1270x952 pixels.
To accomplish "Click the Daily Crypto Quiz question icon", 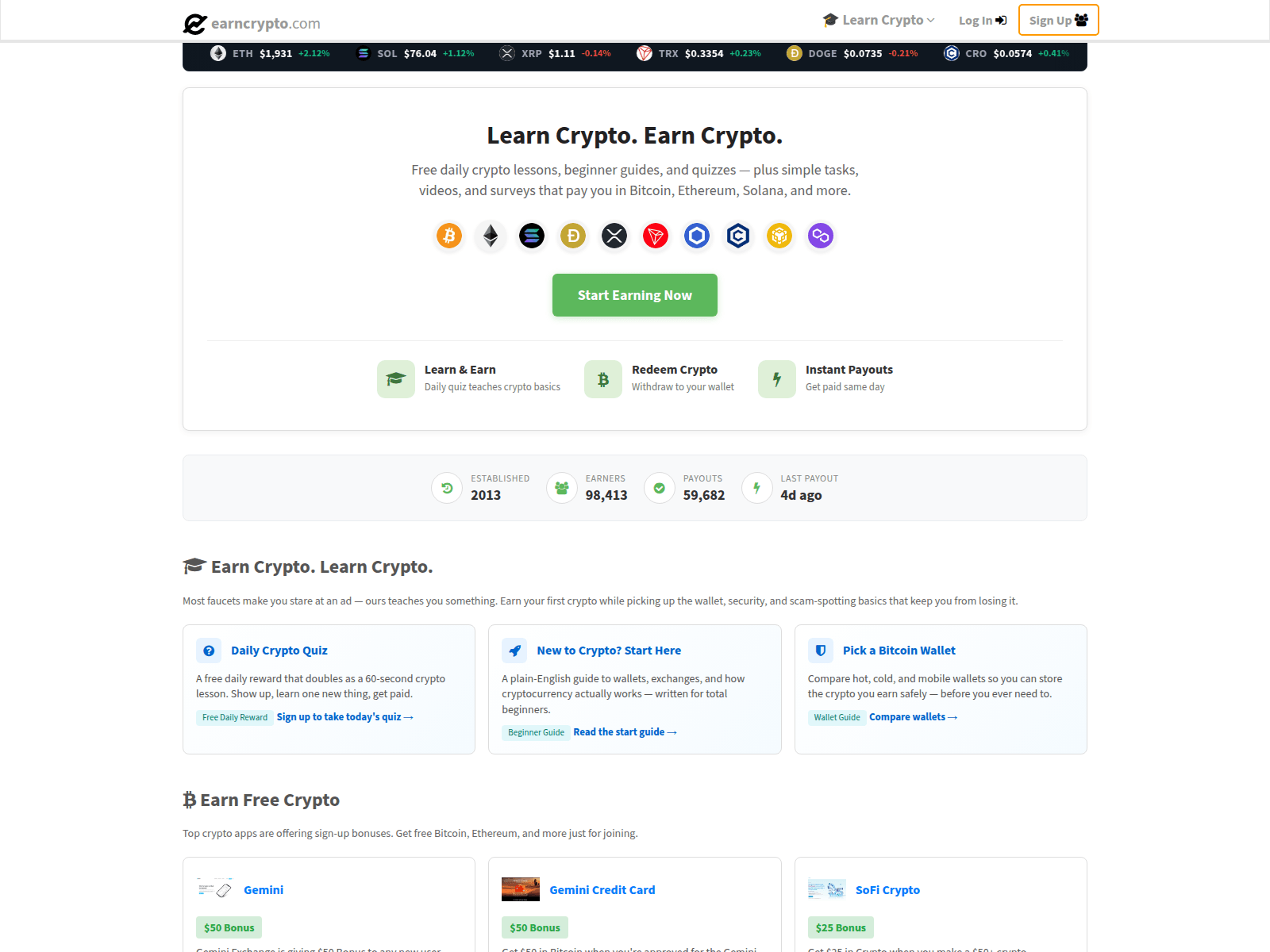I will [209, 651].
